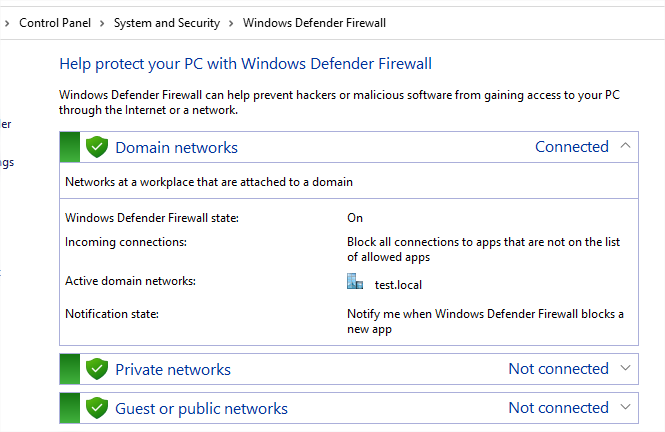Image resolution: width=665 pixels, height=432 pixels.
Task: Click the 'Incoming connections:' label
Action: [x=126, y=242]
